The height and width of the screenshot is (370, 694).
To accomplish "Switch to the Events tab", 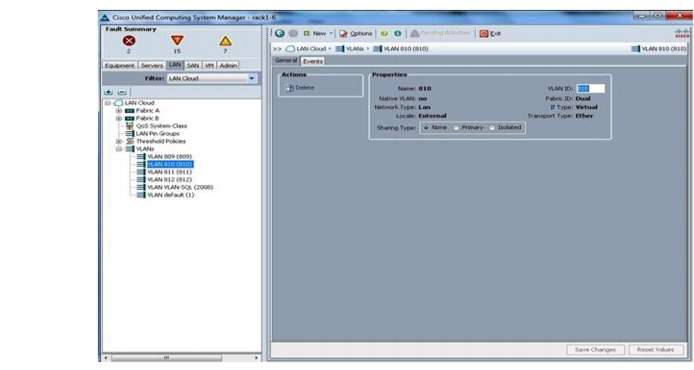I will pyautogui.click(x=313, y=61).
